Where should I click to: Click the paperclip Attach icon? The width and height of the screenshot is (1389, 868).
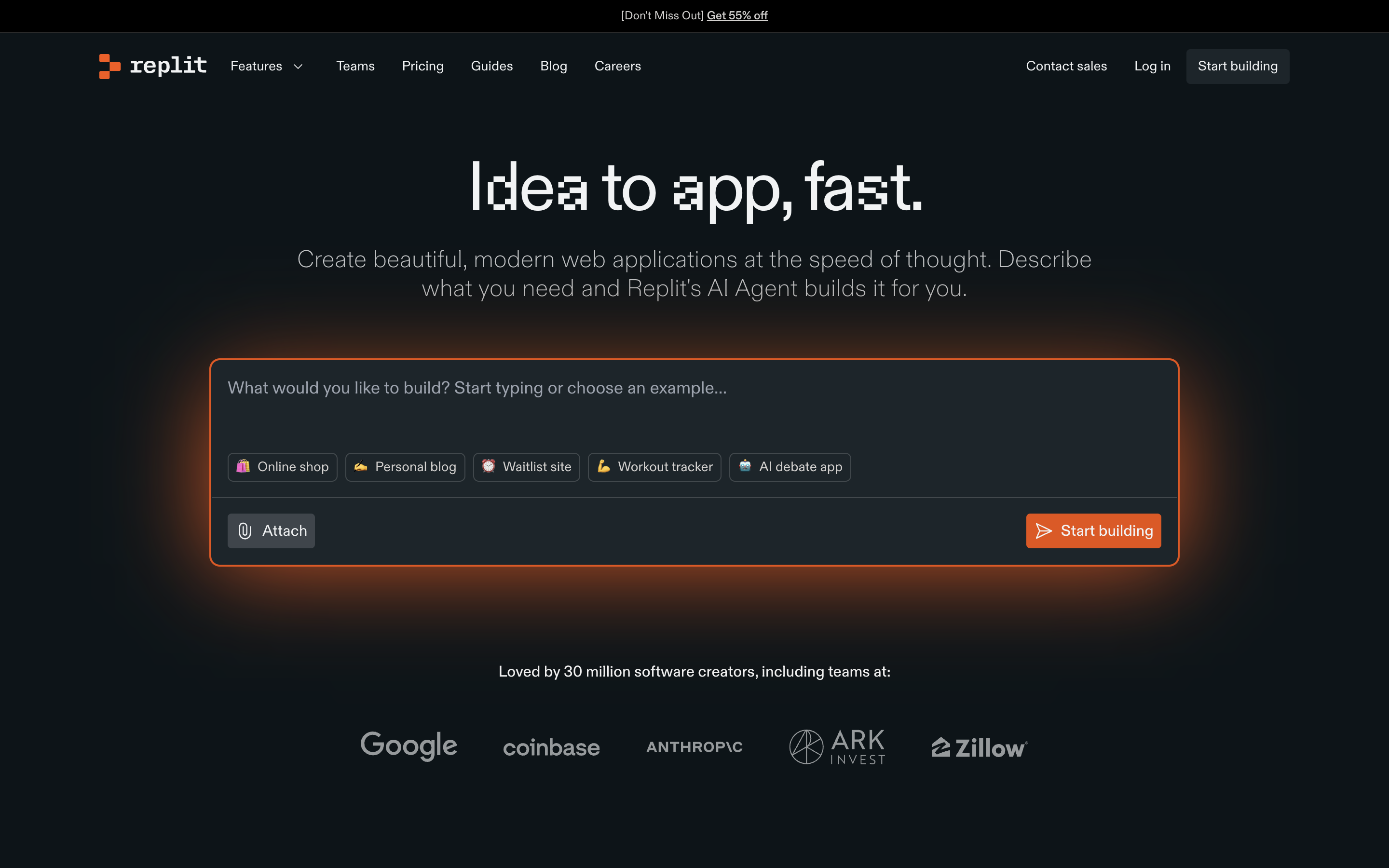[245, 530]
